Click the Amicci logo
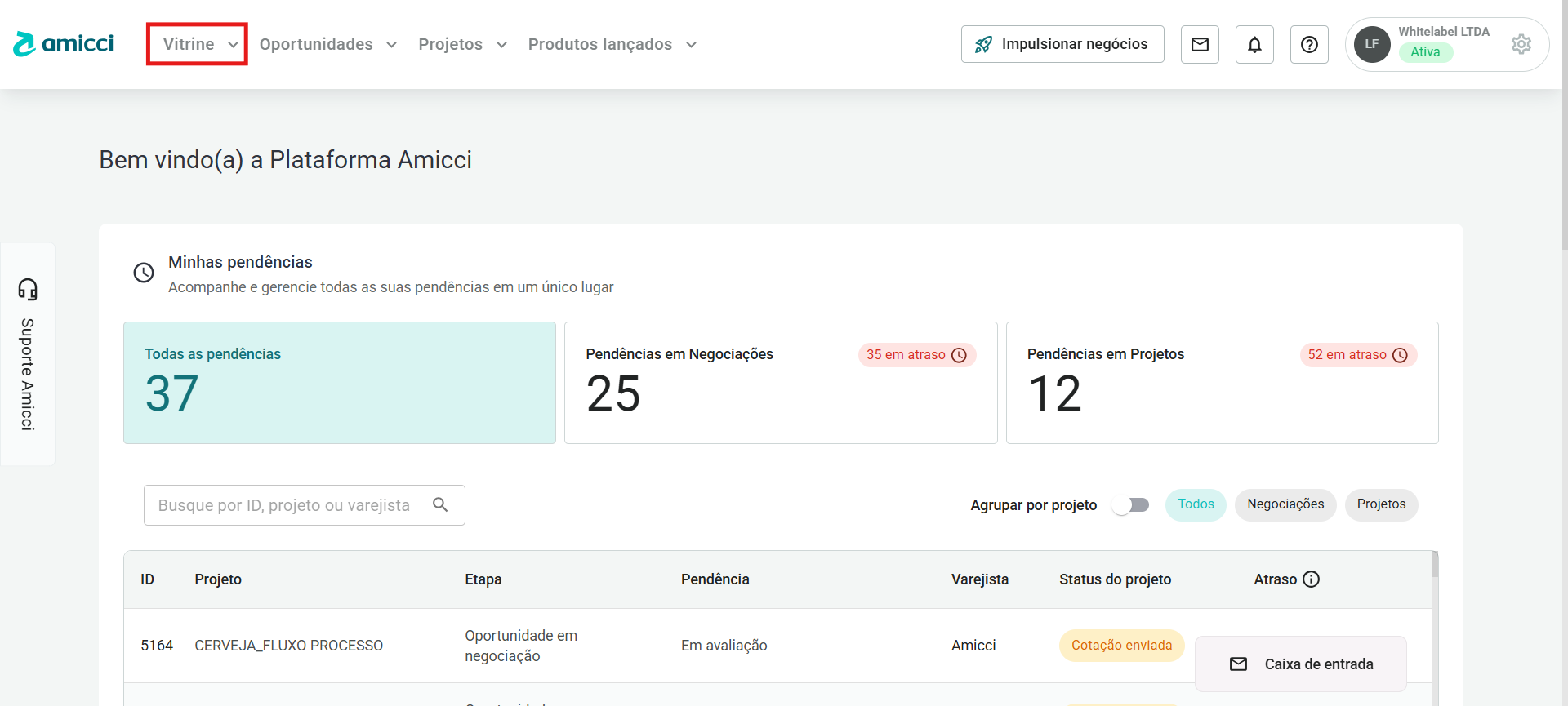 (64, 44)
